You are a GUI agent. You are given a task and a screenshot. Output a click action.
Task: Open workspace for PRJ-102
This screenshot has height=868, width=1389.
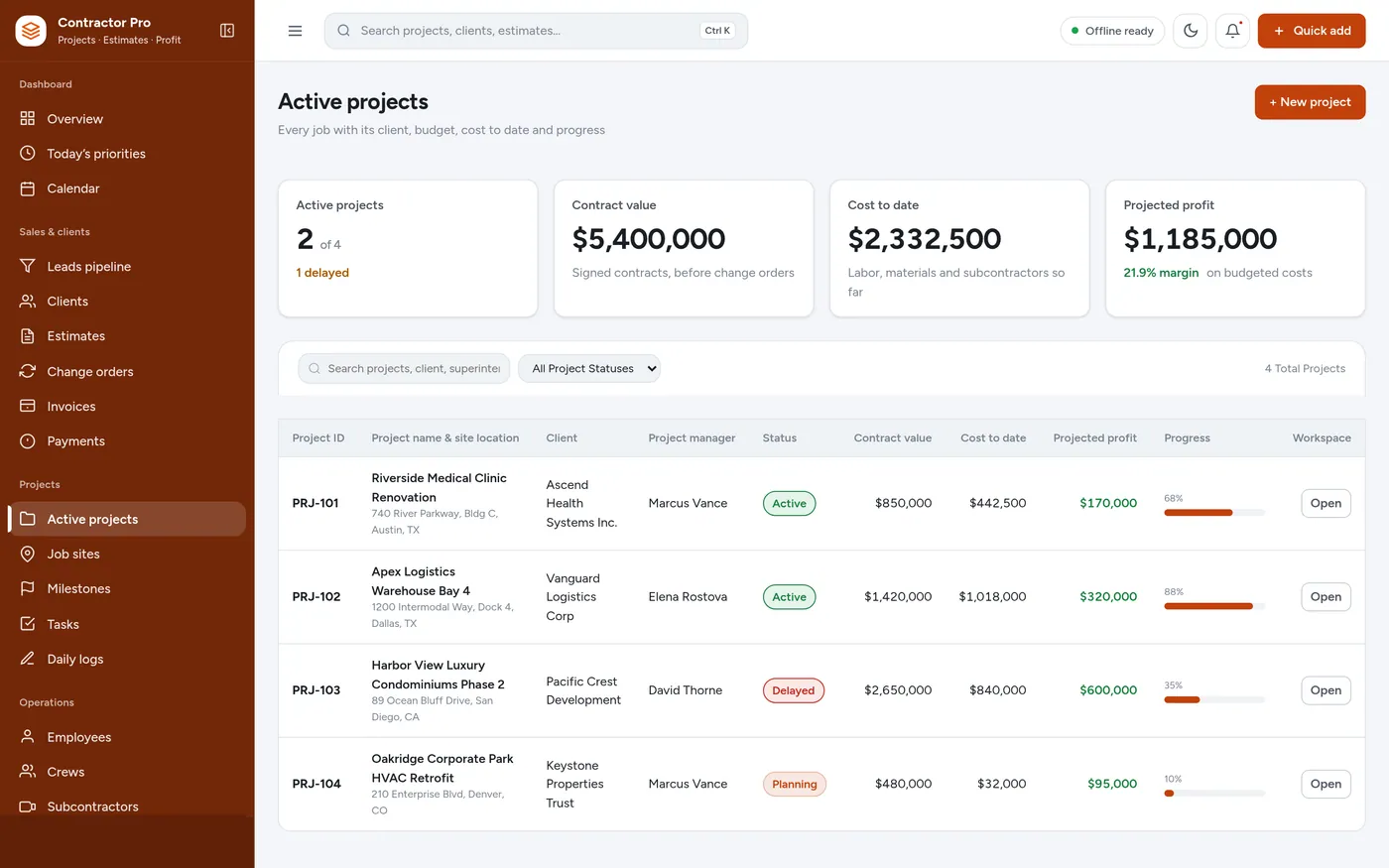(x=1326, y=597)
